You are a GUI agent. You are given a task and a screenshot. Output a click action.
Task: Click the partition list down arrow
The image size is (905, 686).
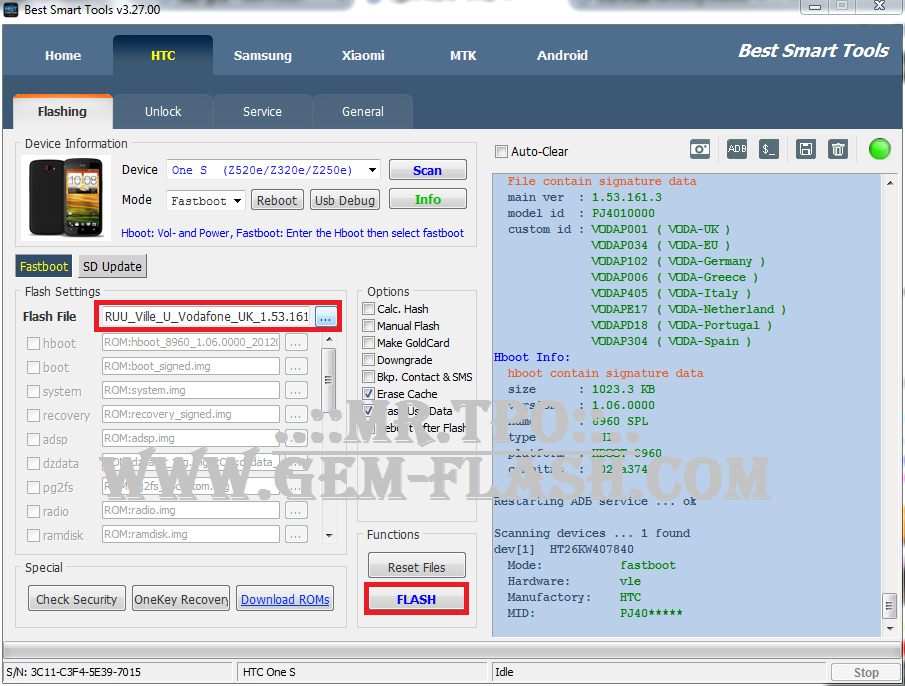pyautogui.click(x=328, y=535)
